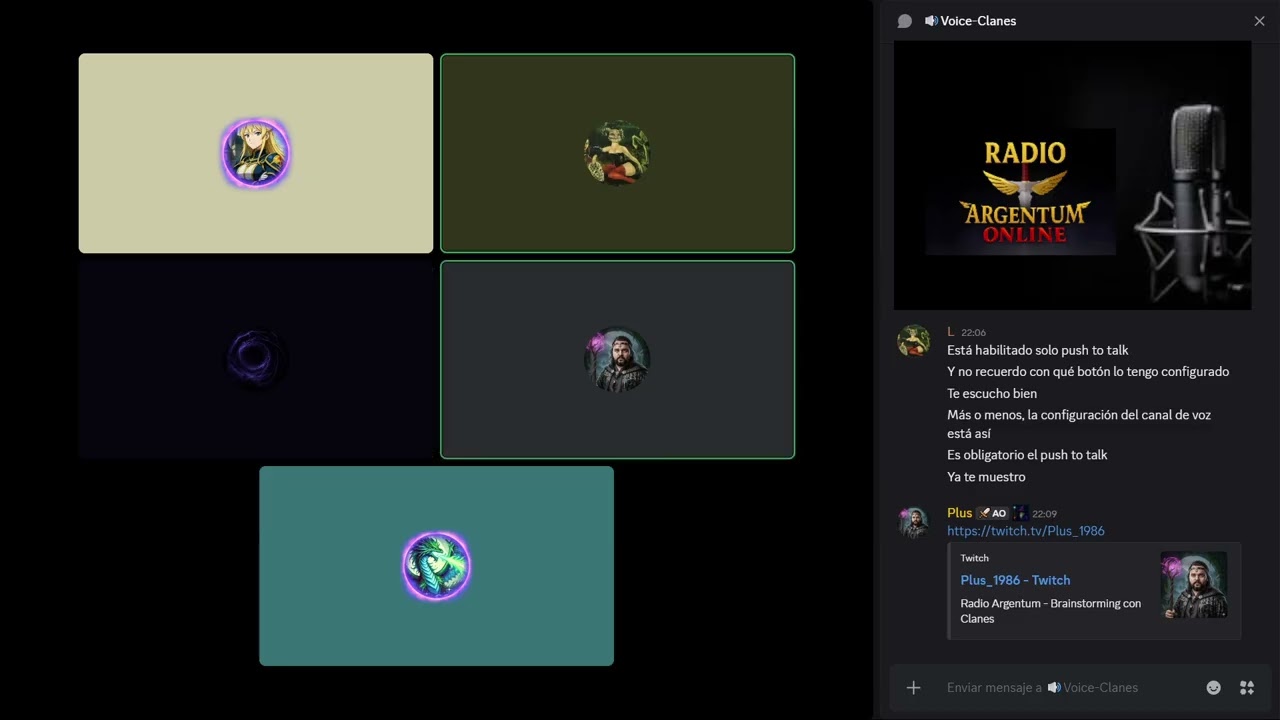
Task: Click message "Es obligatorio el push to talk"
Action: click(1027, 455)
